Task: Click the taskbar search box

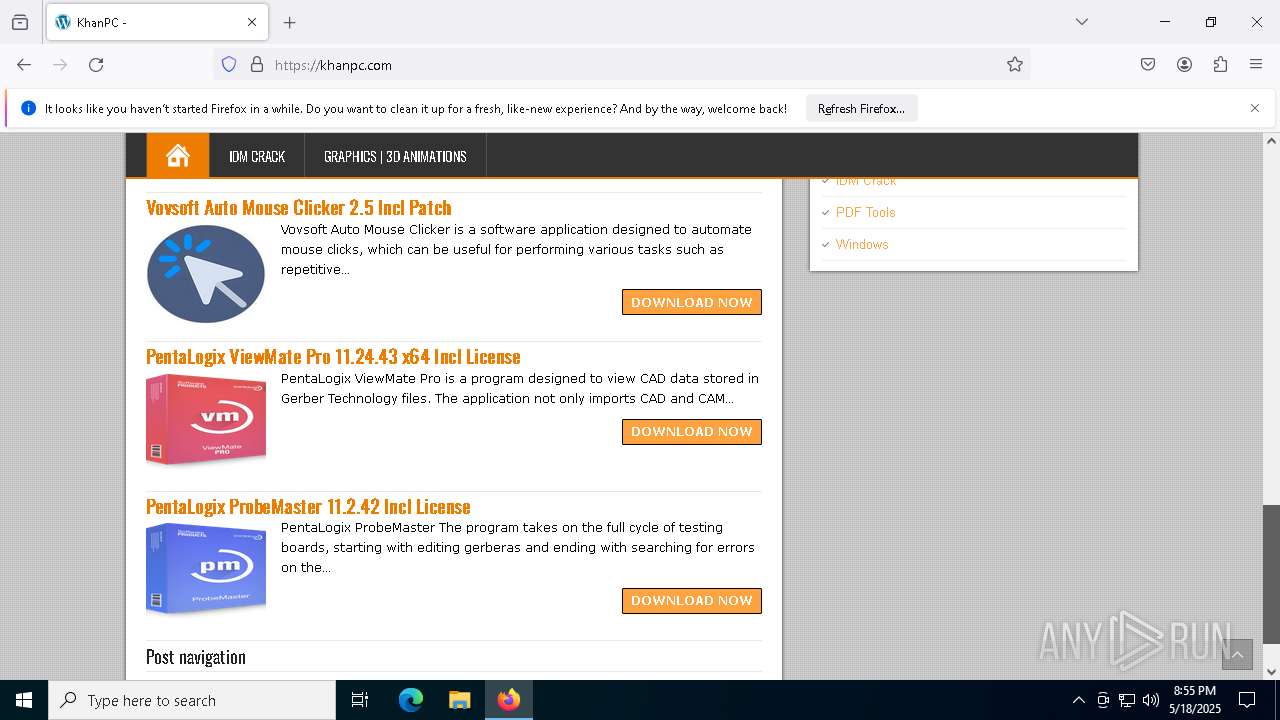Action: pyautogui.click(x=192, y=700)
